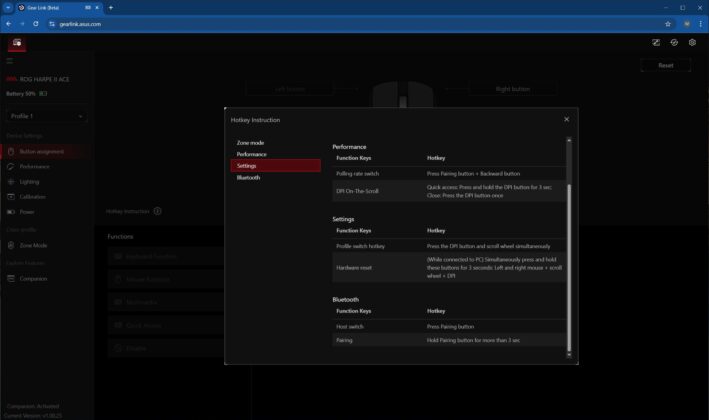The height and width of the screenshot is (420, 709).
Task: Choose Keyboard Function in Functions list
Action: tap(166, 256)
